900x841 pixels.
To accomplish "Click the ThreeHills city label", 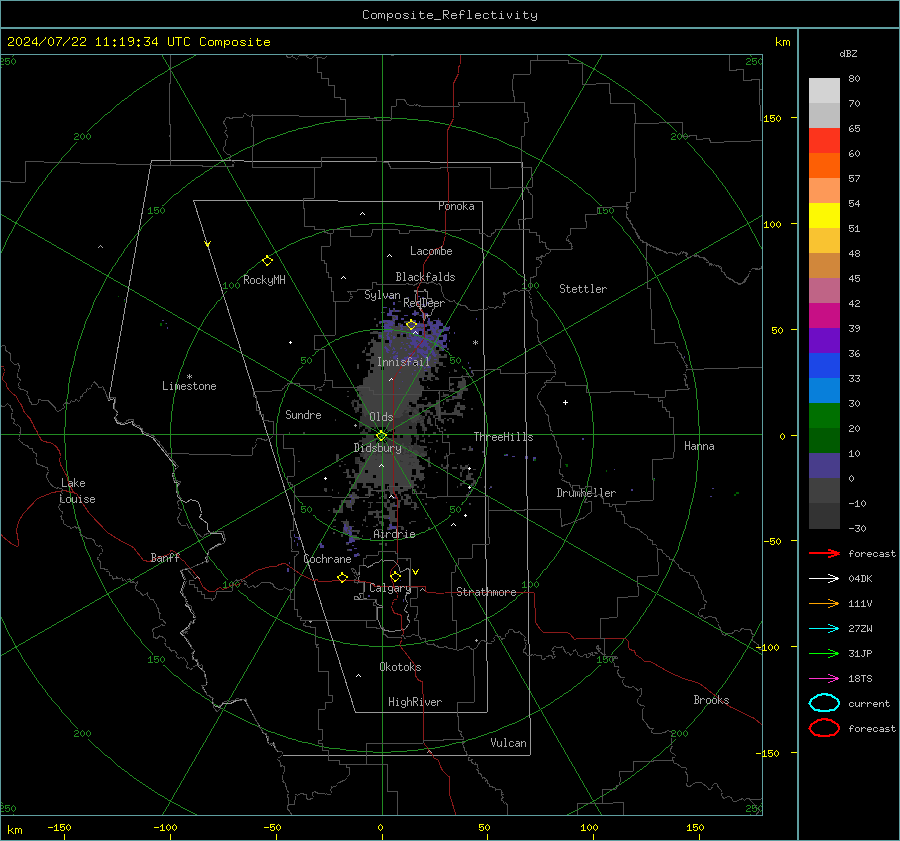I will tap(503, 437).
